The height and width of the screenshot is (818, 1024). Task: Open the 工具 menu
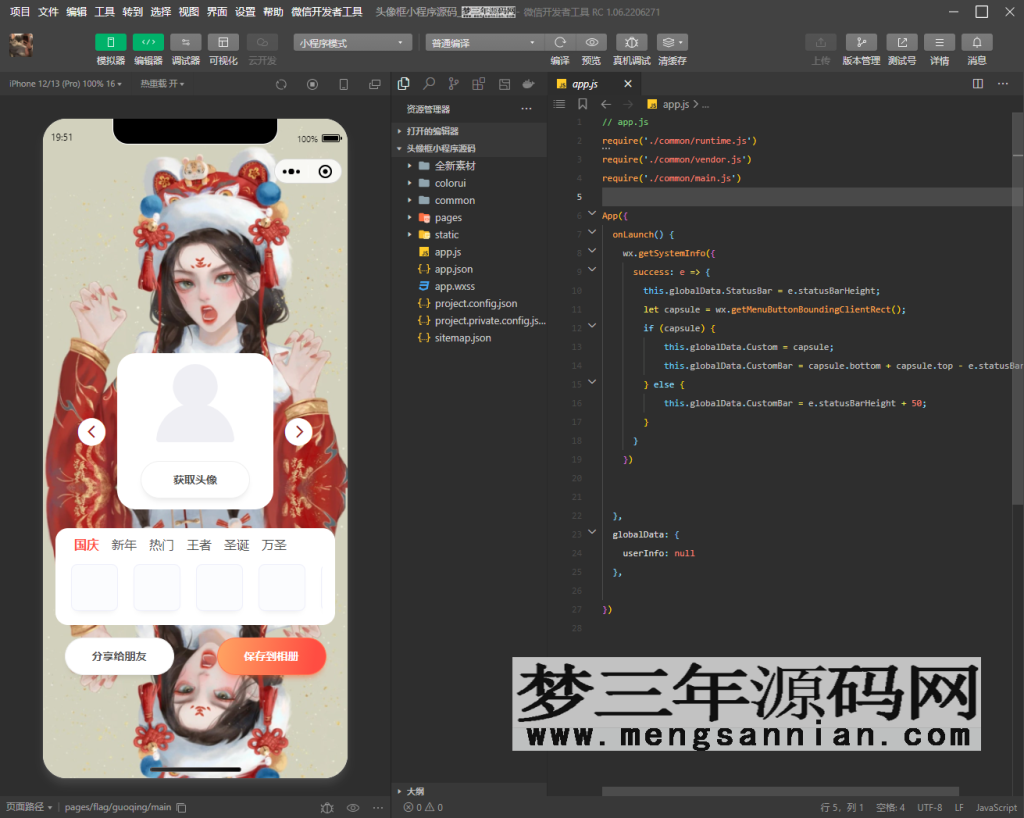pyautogui.click(x=104, y=11)
